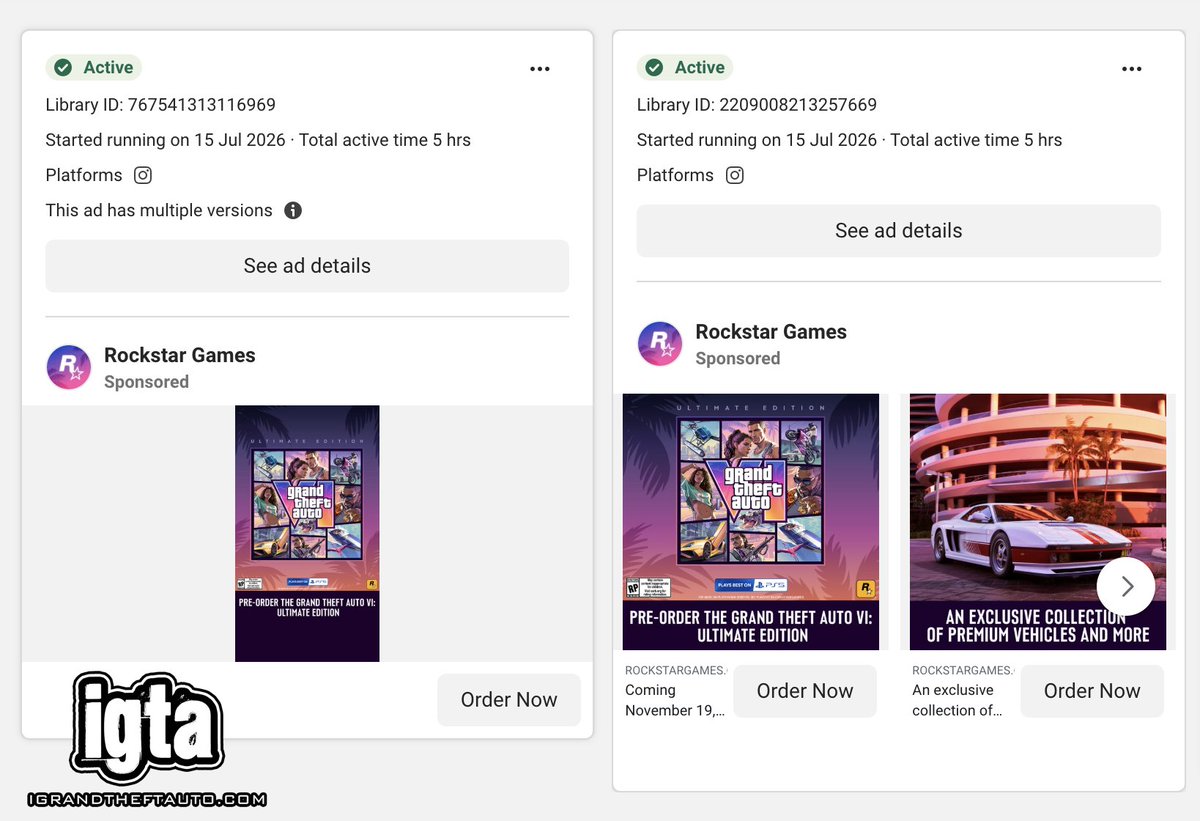Open the white sports car carousel image
1200x821 pixels.
(1038, 522)
